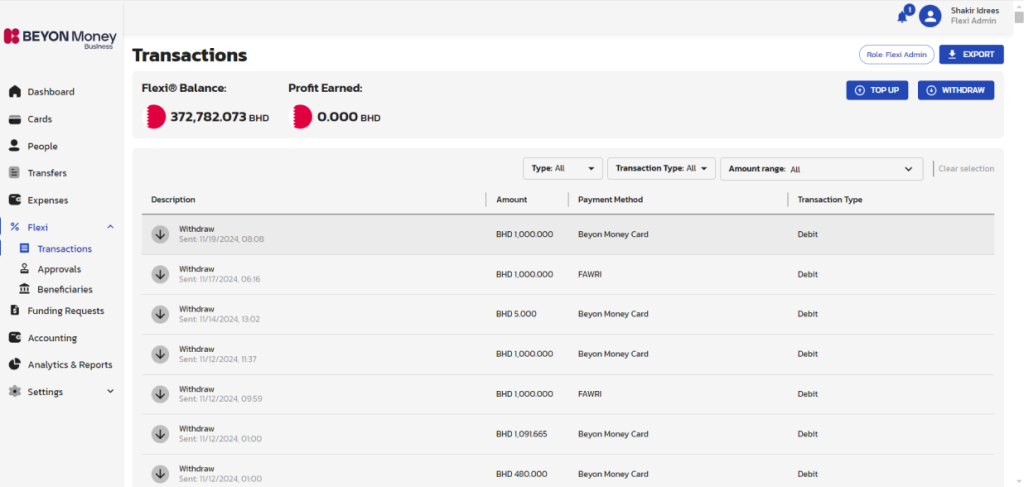Click the WITHDRAW button
The height and width of the screenshot is (487, 1024).
click(956, 90)
